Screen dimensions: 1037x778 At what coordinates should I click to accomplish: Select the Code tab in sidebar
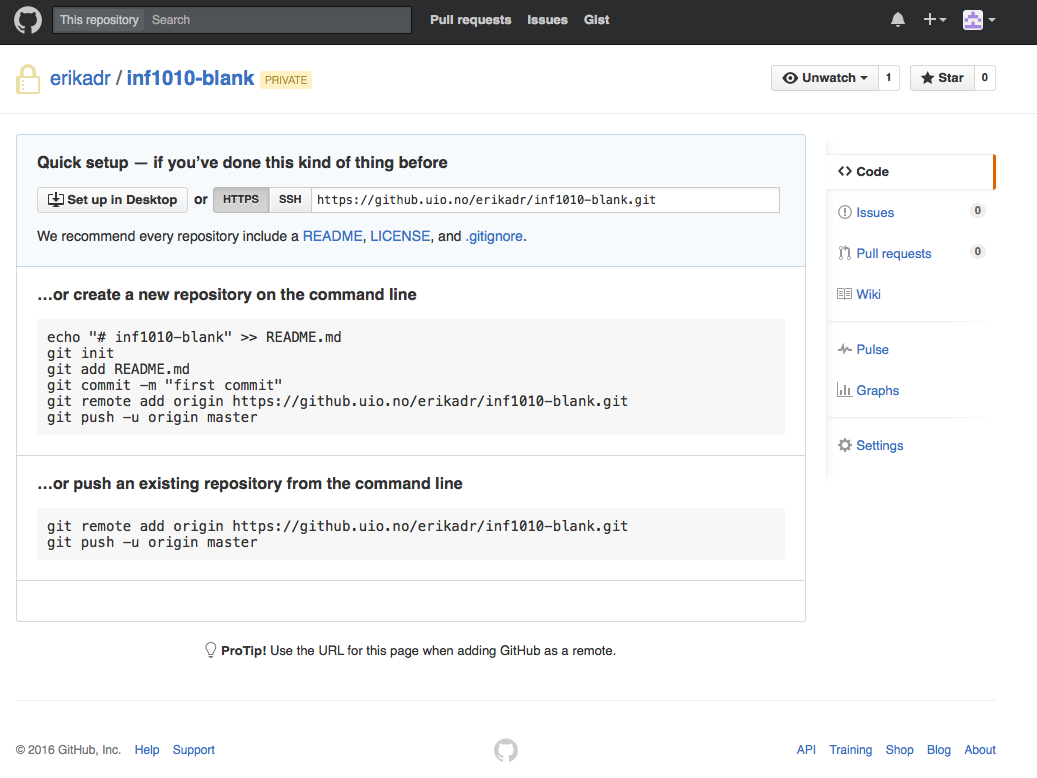tap(911, 171)
